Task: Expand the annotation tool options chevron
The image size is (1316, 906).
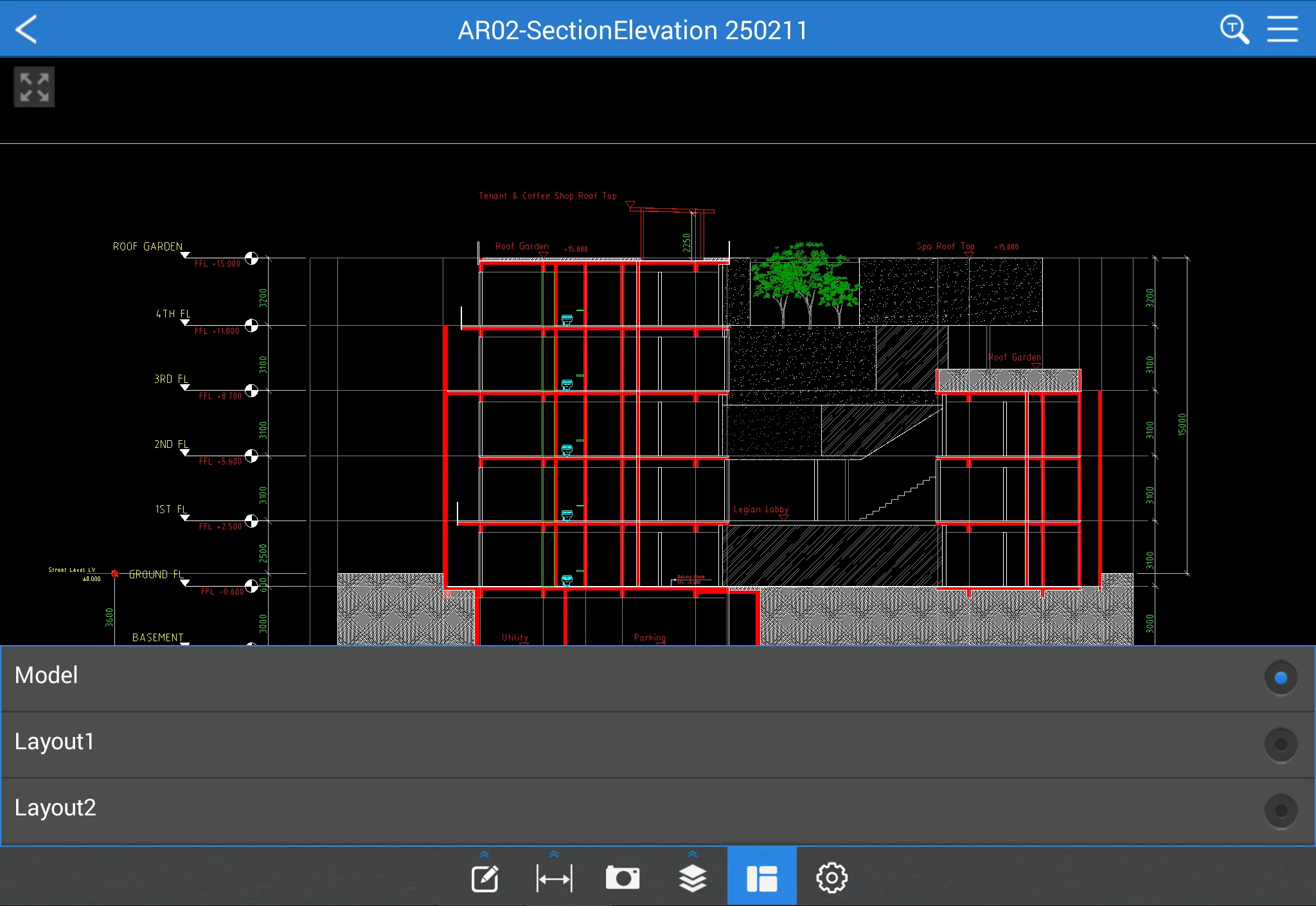Action: (486, 854)
